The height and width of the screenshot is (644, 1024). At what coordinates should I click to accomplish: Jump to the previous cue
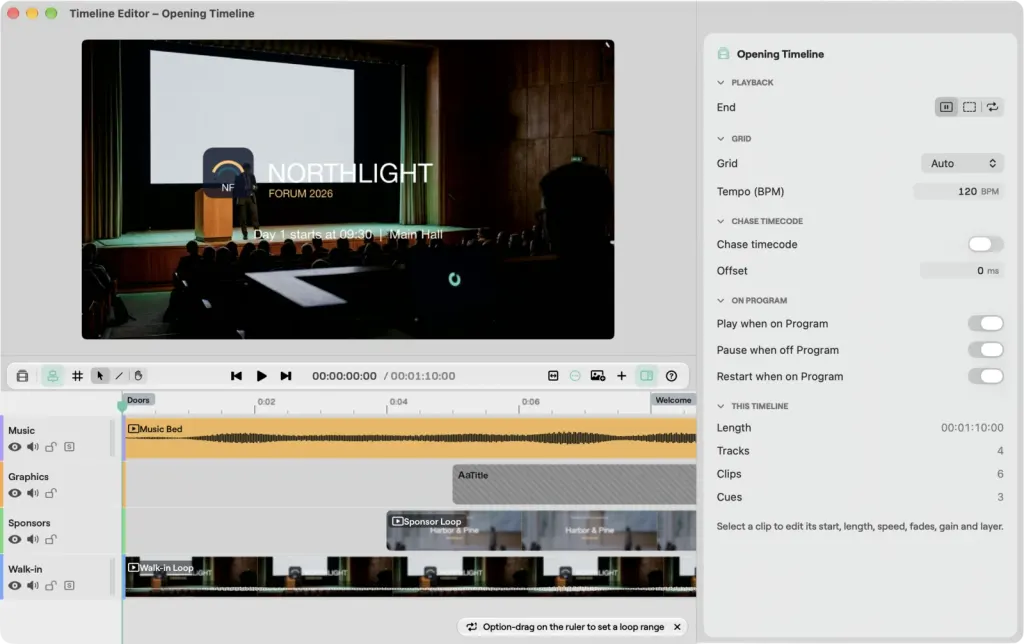pos(236,376)
